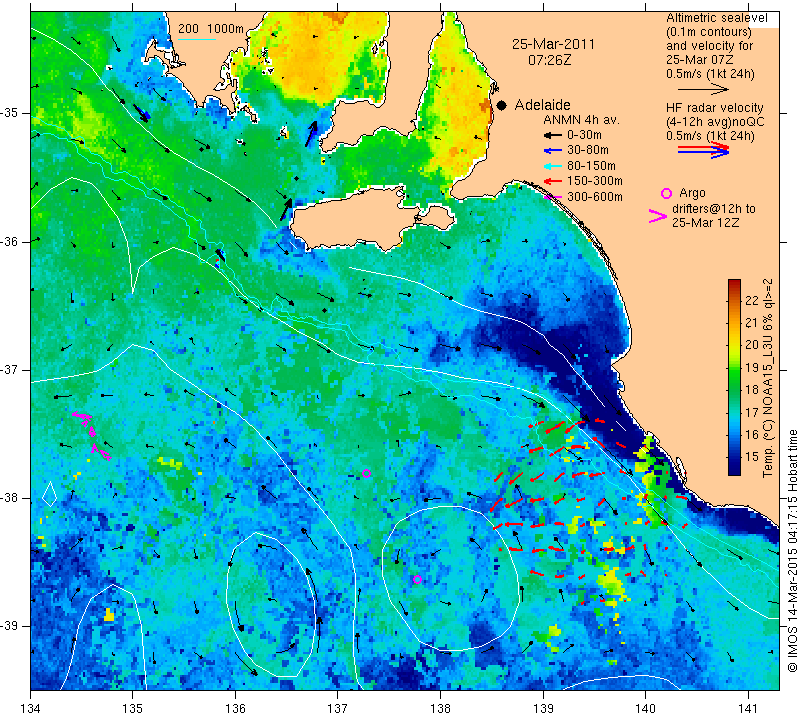Screen dimensions: 800x720
Task: Click the '-37' latitude axis label
Action: coord(10,369)
